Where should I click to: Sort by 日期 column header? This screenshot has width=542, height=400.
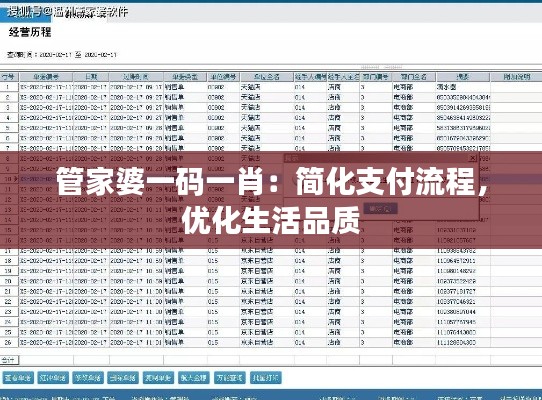(x=91, y=77)
